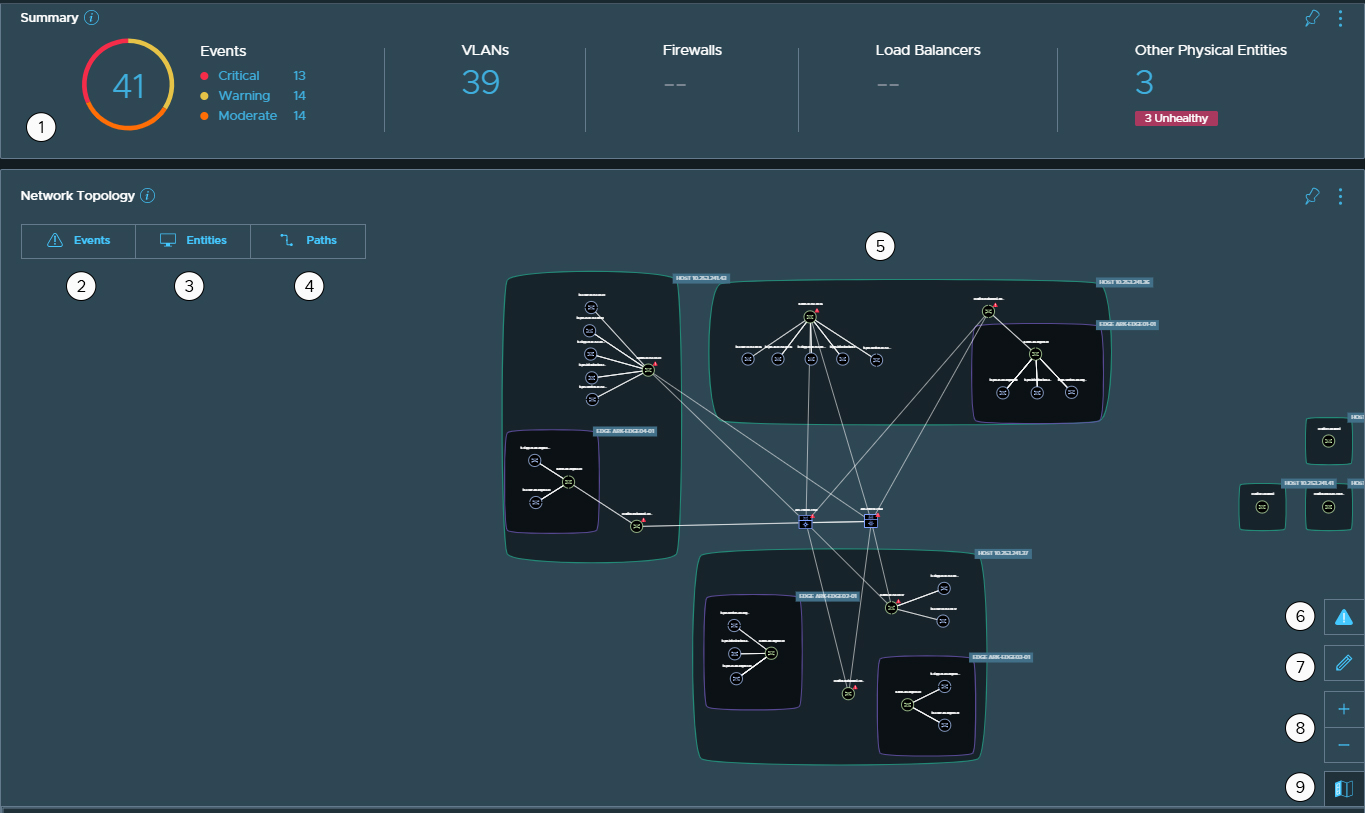The height and width of the screenshot is (813, 1365).
Task: Select the right central physical switch icon
Action: (871, 521)
